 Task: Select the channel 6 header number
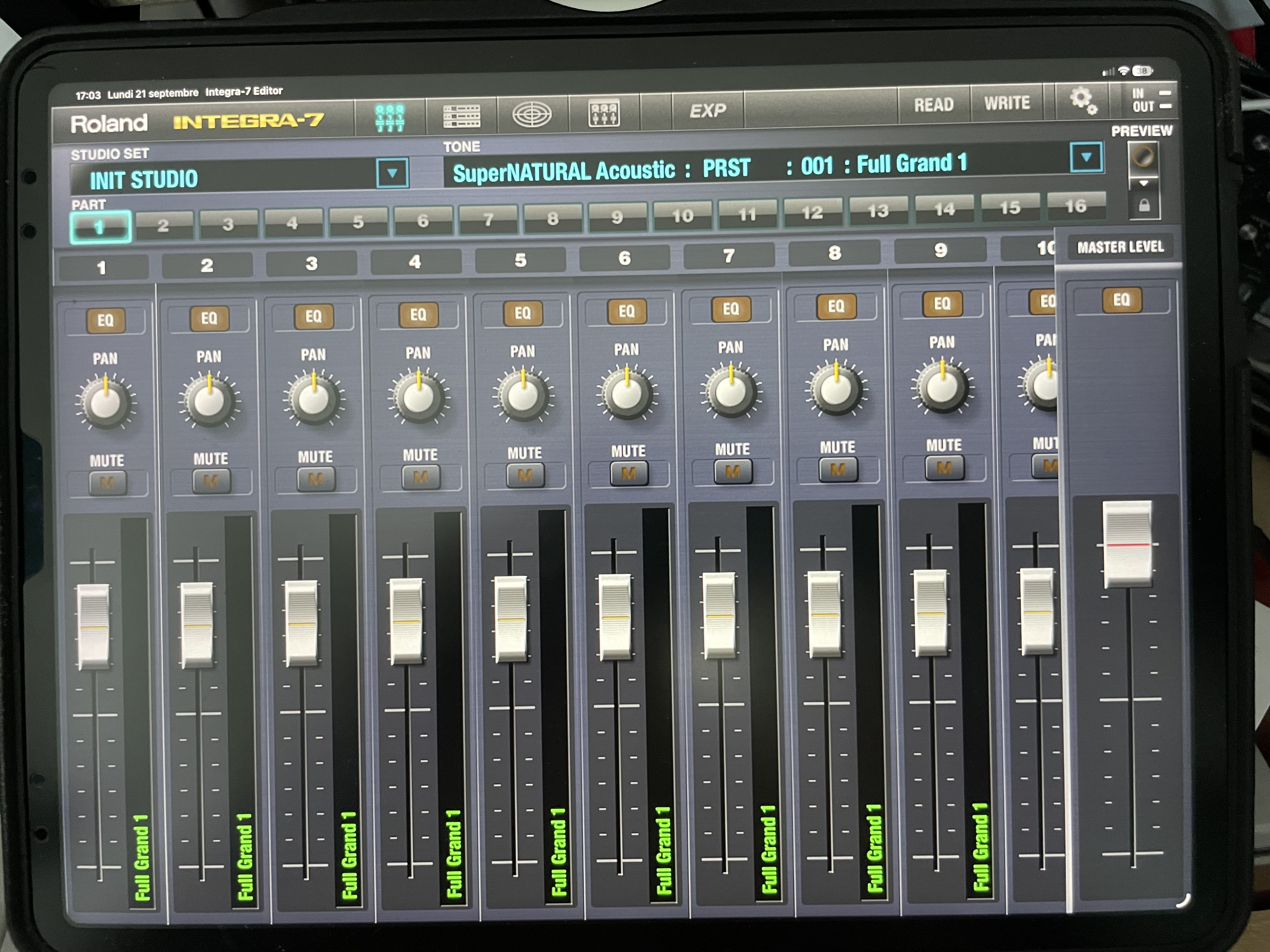625,258
